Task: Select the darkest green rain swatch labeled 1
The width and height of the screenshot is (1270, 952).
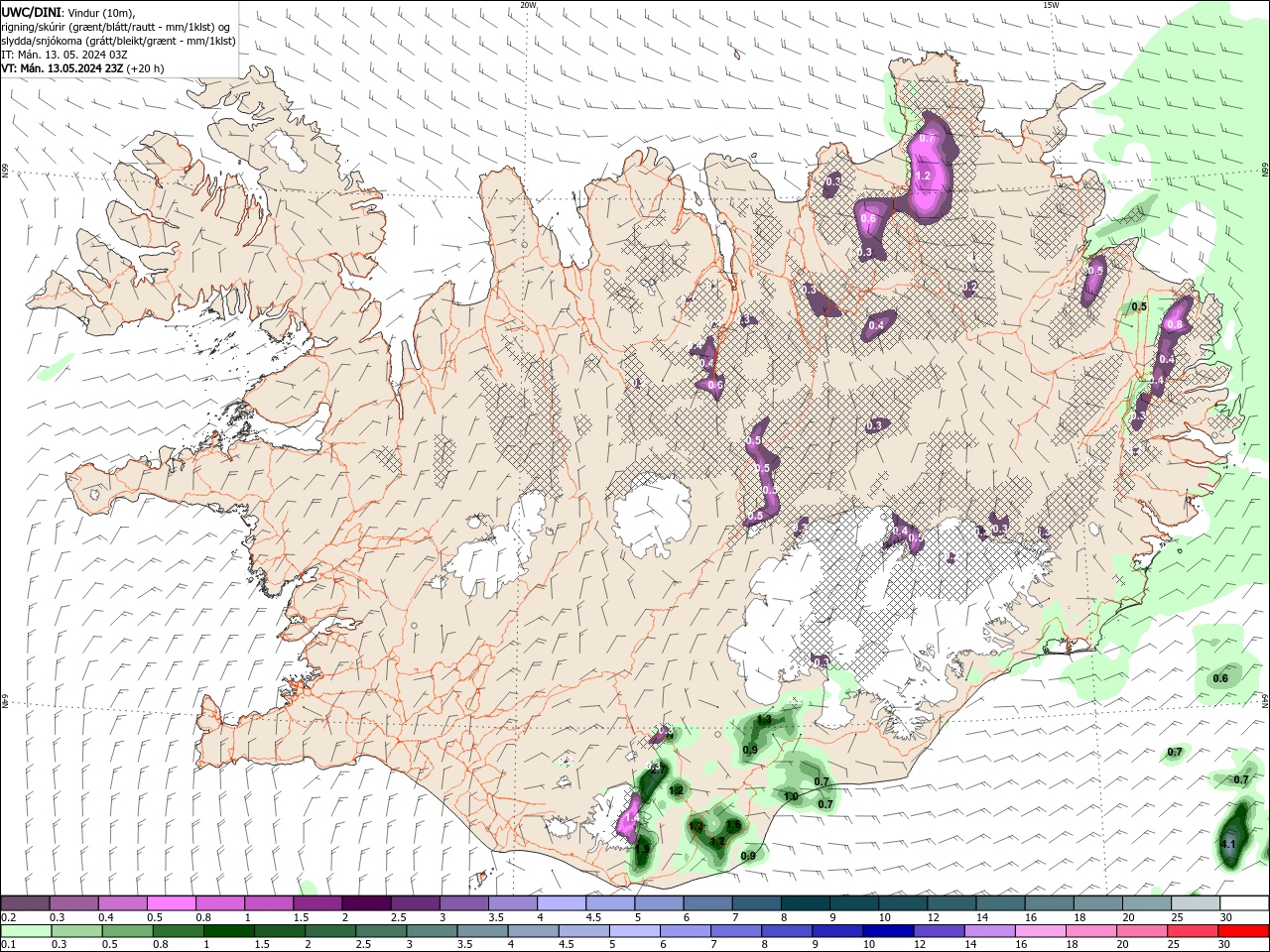Action: click(x=228, y=931)
